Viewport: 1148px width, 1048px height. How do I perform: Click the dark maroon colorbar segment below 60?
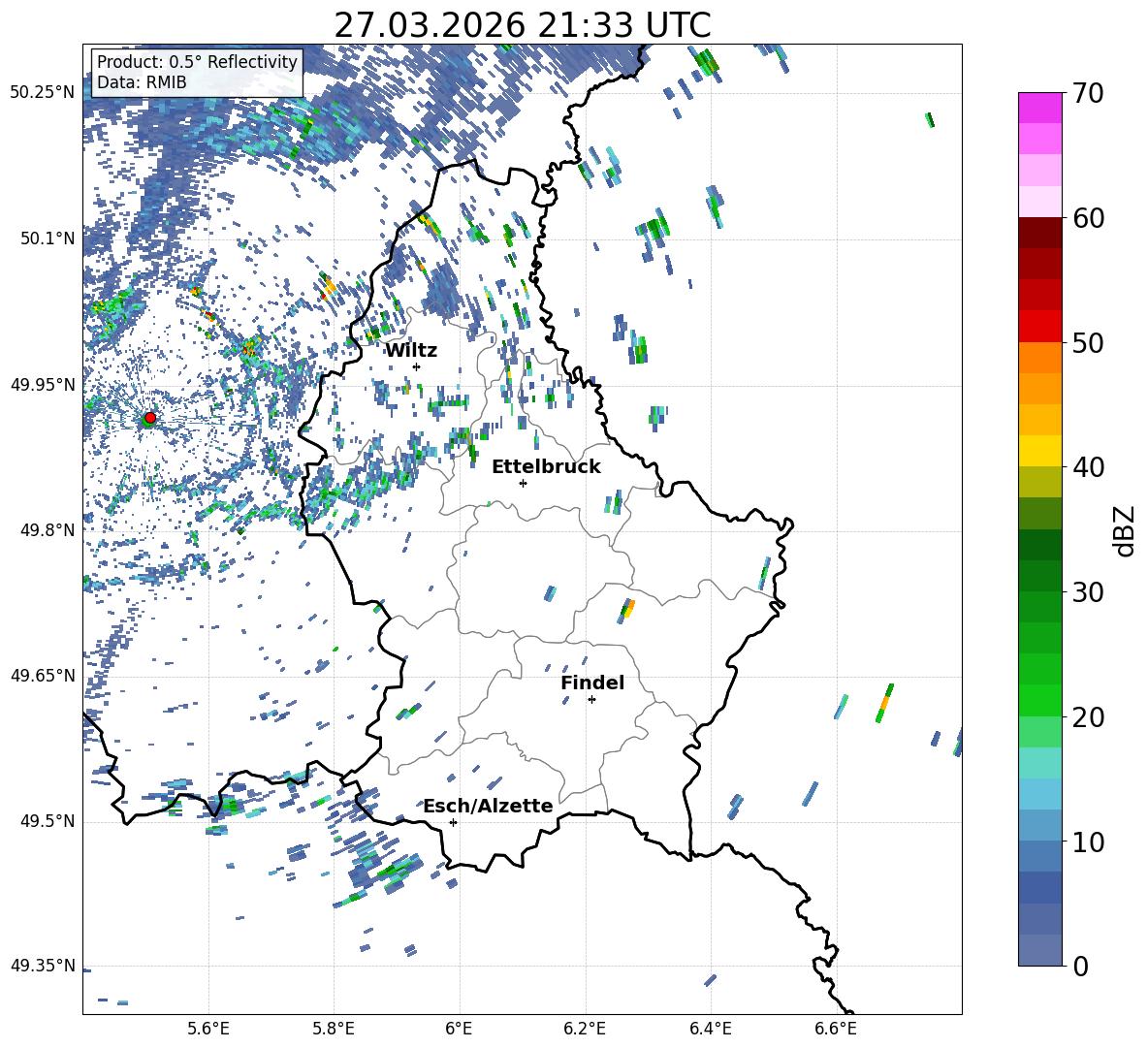[x=1039, y=233]
